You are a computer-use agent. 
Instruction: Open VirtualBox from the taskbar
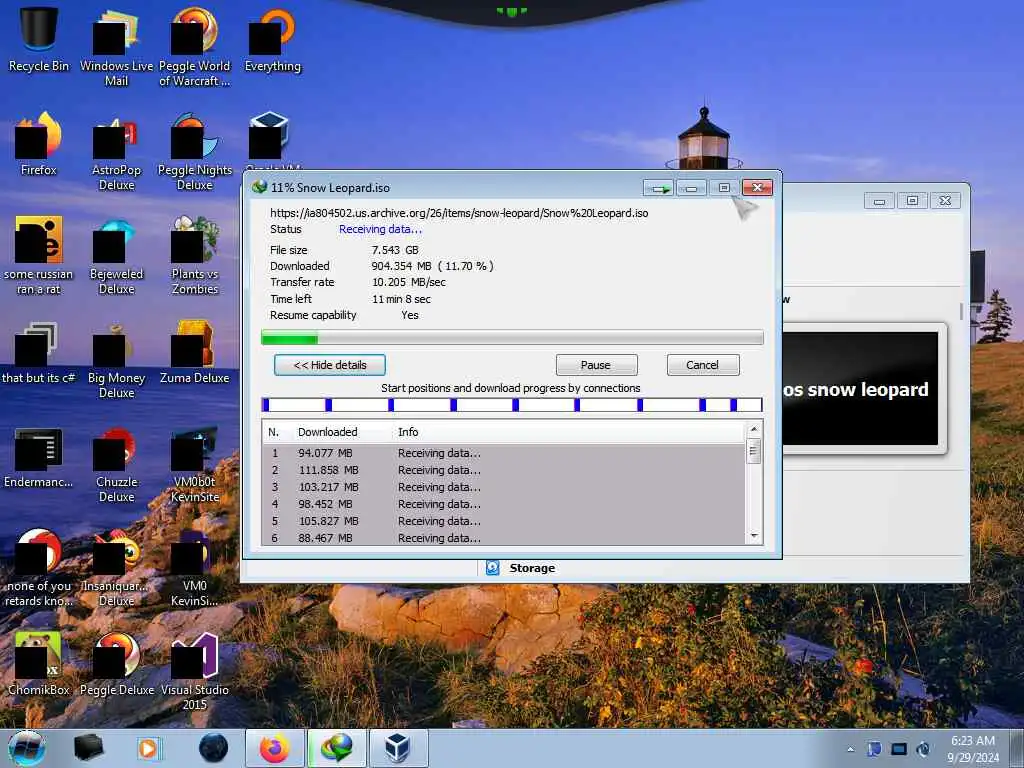(x=398, y=748)
